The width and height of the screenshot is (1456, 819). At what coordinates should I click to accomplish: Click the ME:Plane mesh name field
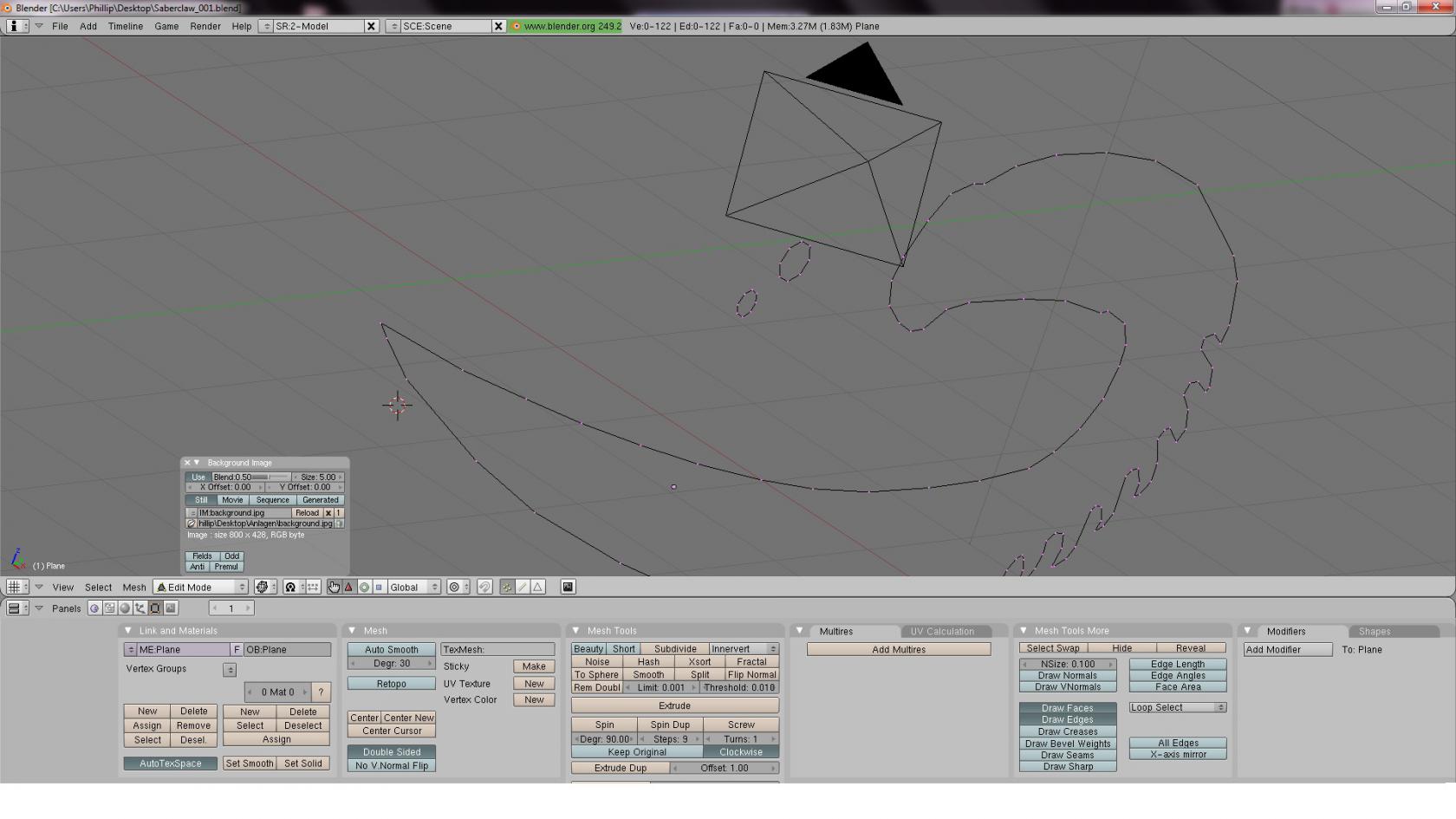coord(182,650)
